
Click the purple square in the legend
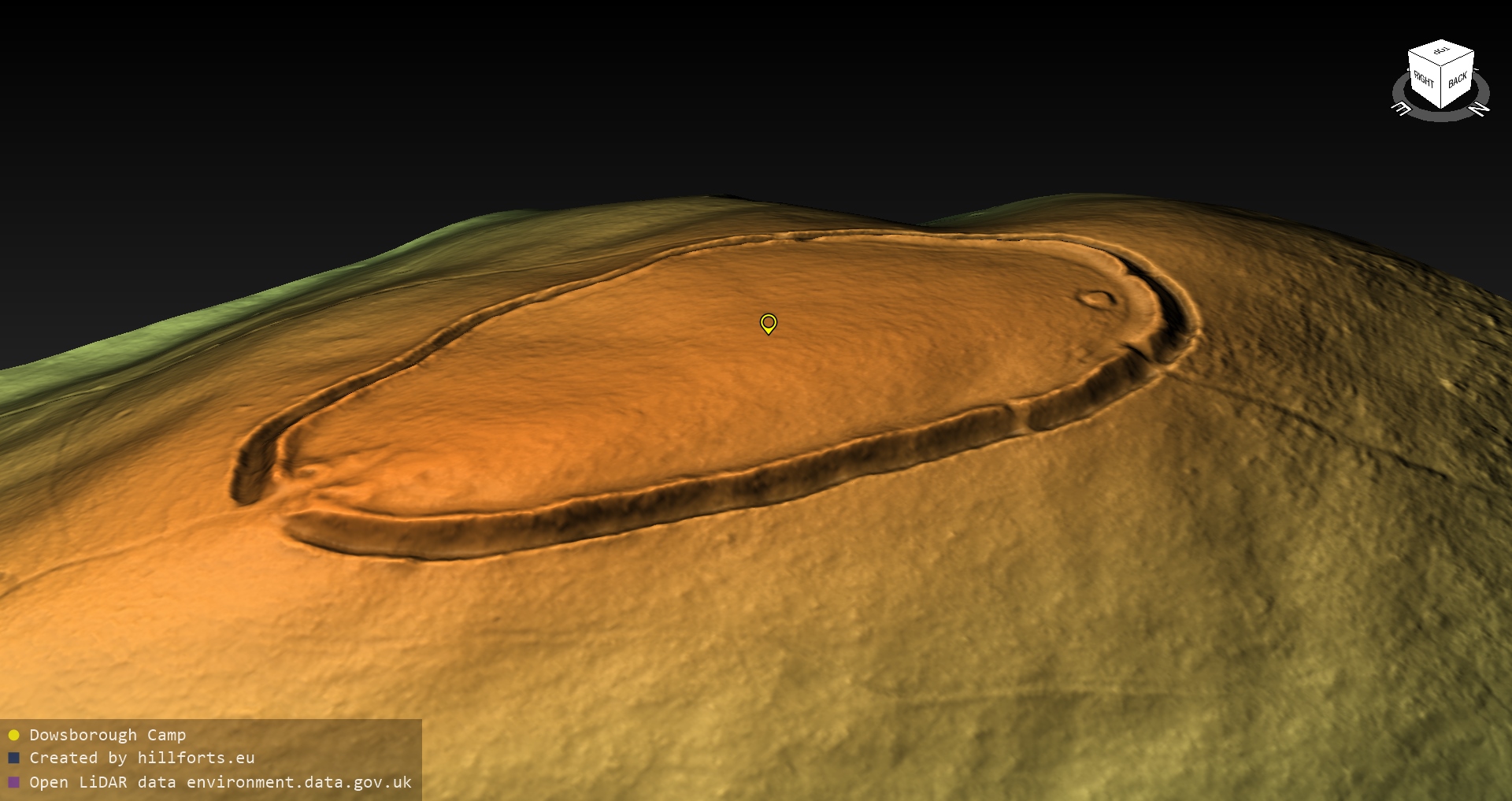(13, 782)
